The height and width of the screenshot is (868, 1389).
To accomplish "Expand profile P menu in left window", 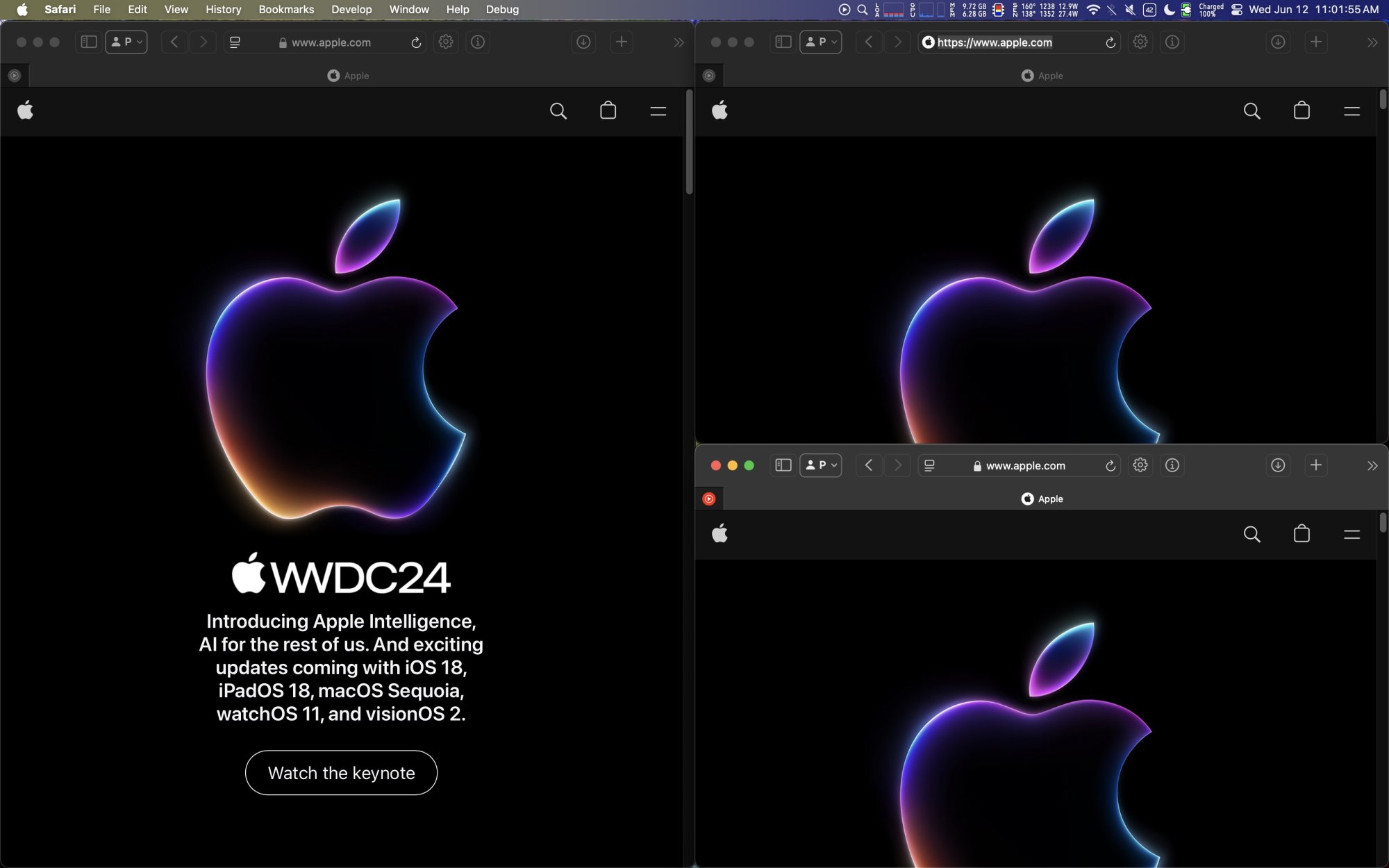I will pos(126,42).
